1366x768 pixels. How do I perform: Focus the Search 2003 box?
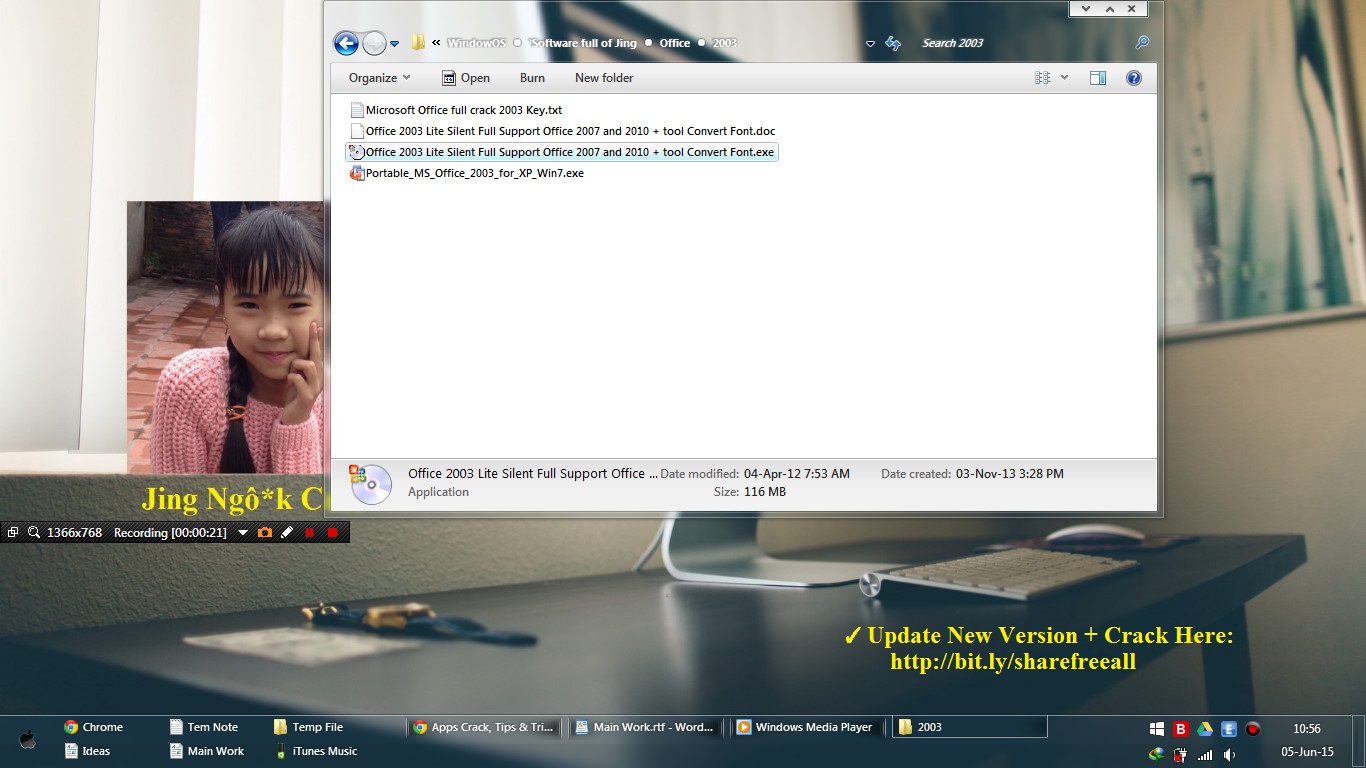pyautogui.click(x=1026, y=43)
